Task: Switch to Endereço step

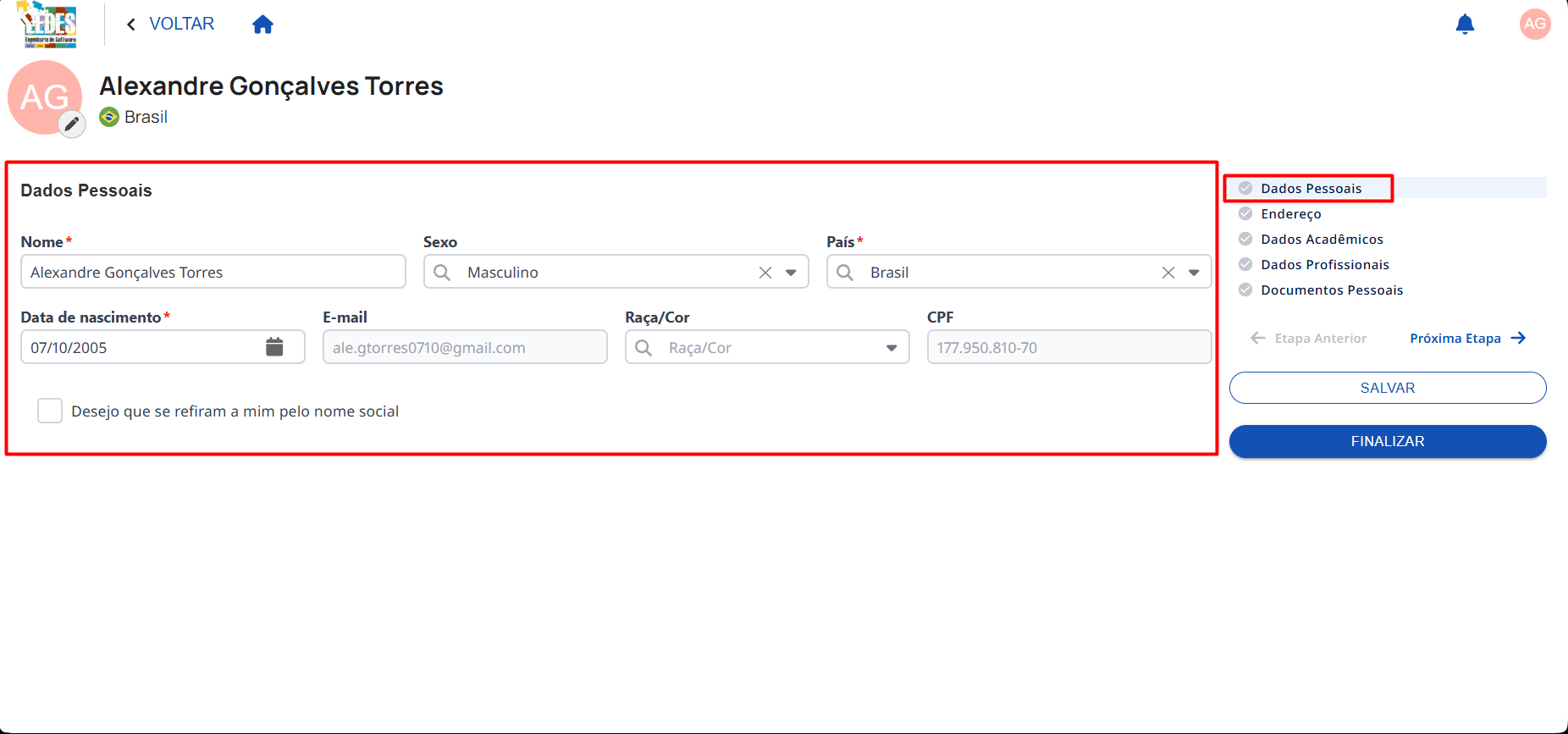Action: (1290, 213)
